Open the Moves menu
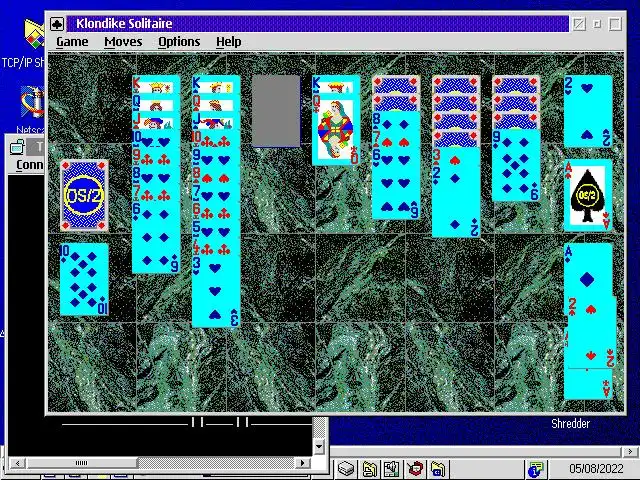 coord(123,42)
